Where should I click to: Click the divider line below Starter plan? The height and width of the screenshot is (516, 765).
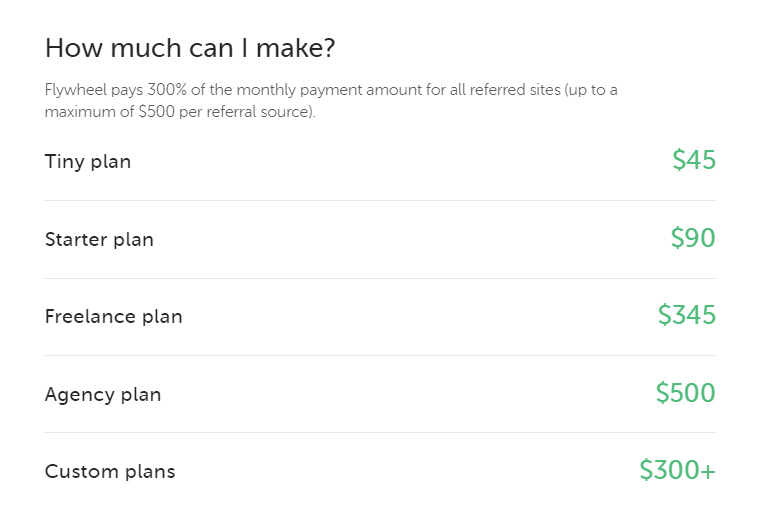click(380, 278)
